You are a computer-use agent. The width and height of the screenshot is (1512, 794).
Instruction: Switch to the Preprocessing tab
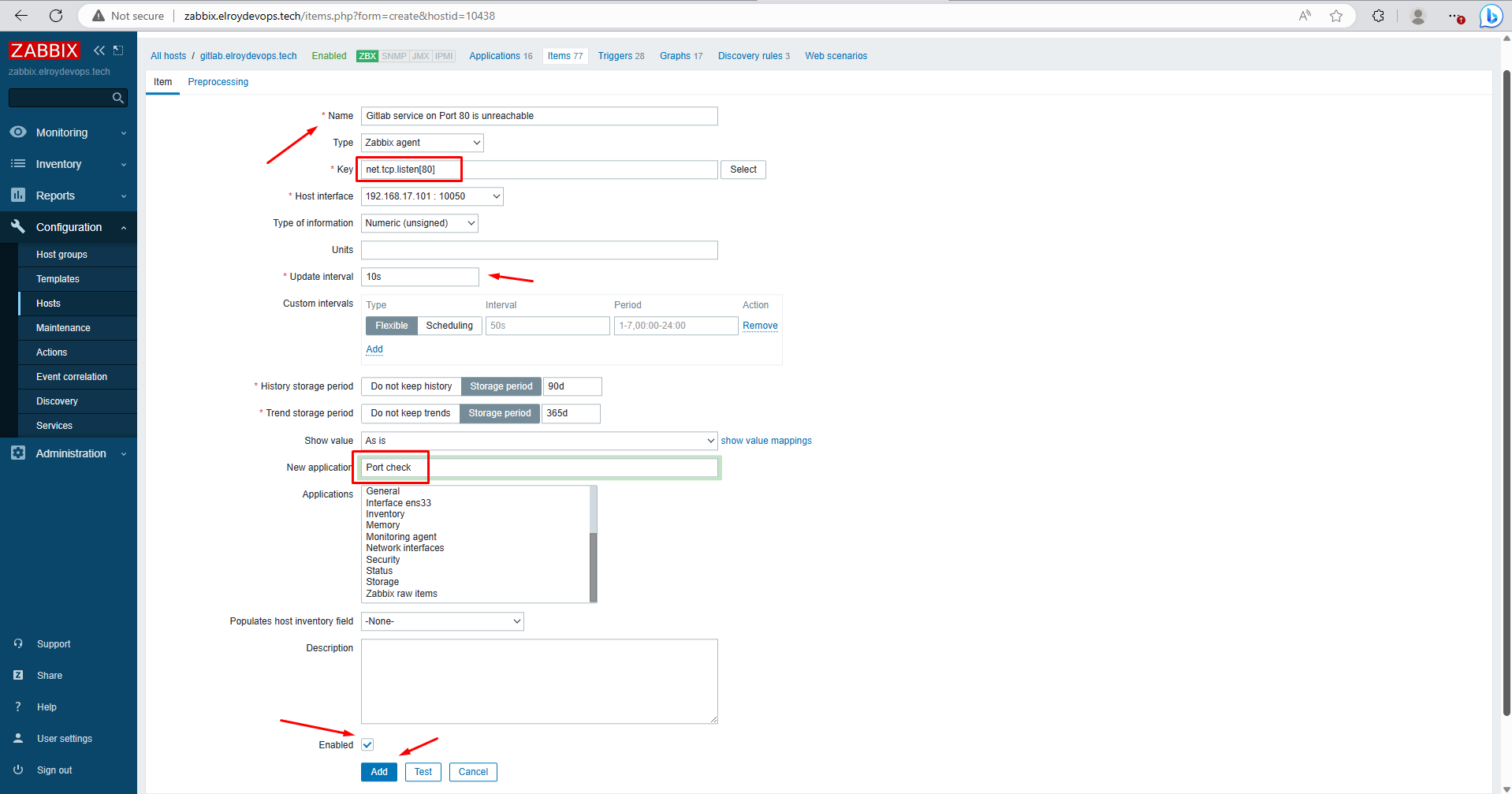tap(218, 82)
